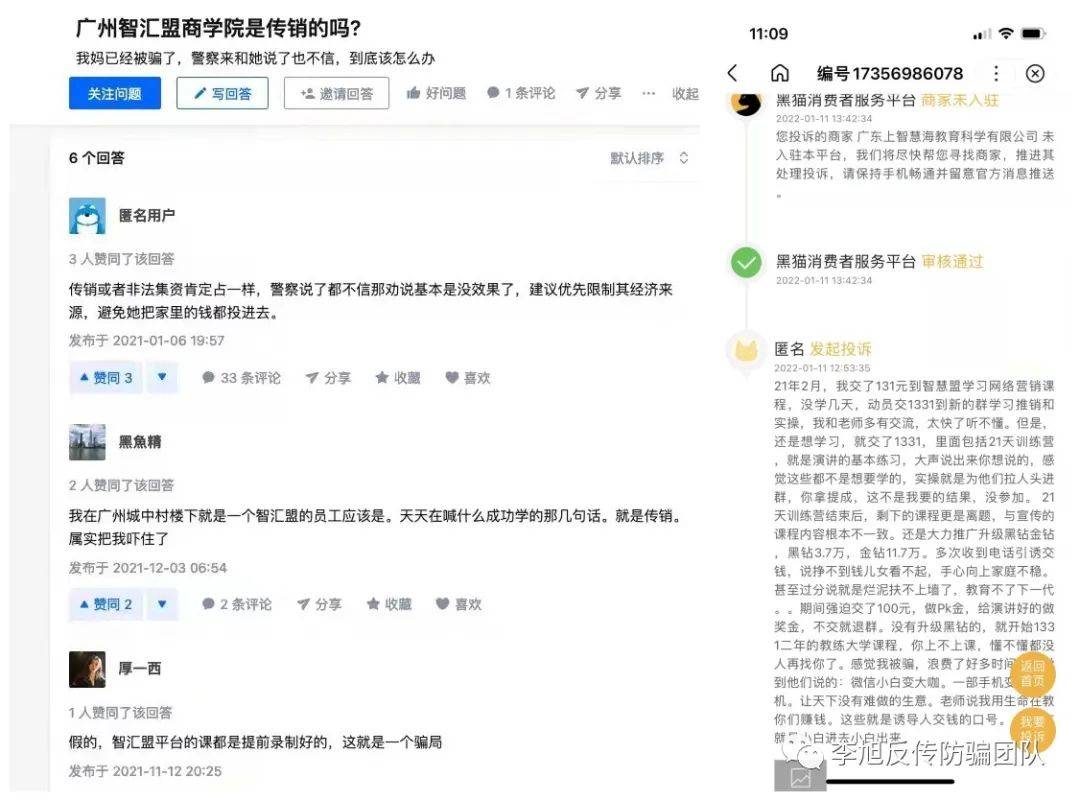Collapse the question with 收起

point(685,93)
